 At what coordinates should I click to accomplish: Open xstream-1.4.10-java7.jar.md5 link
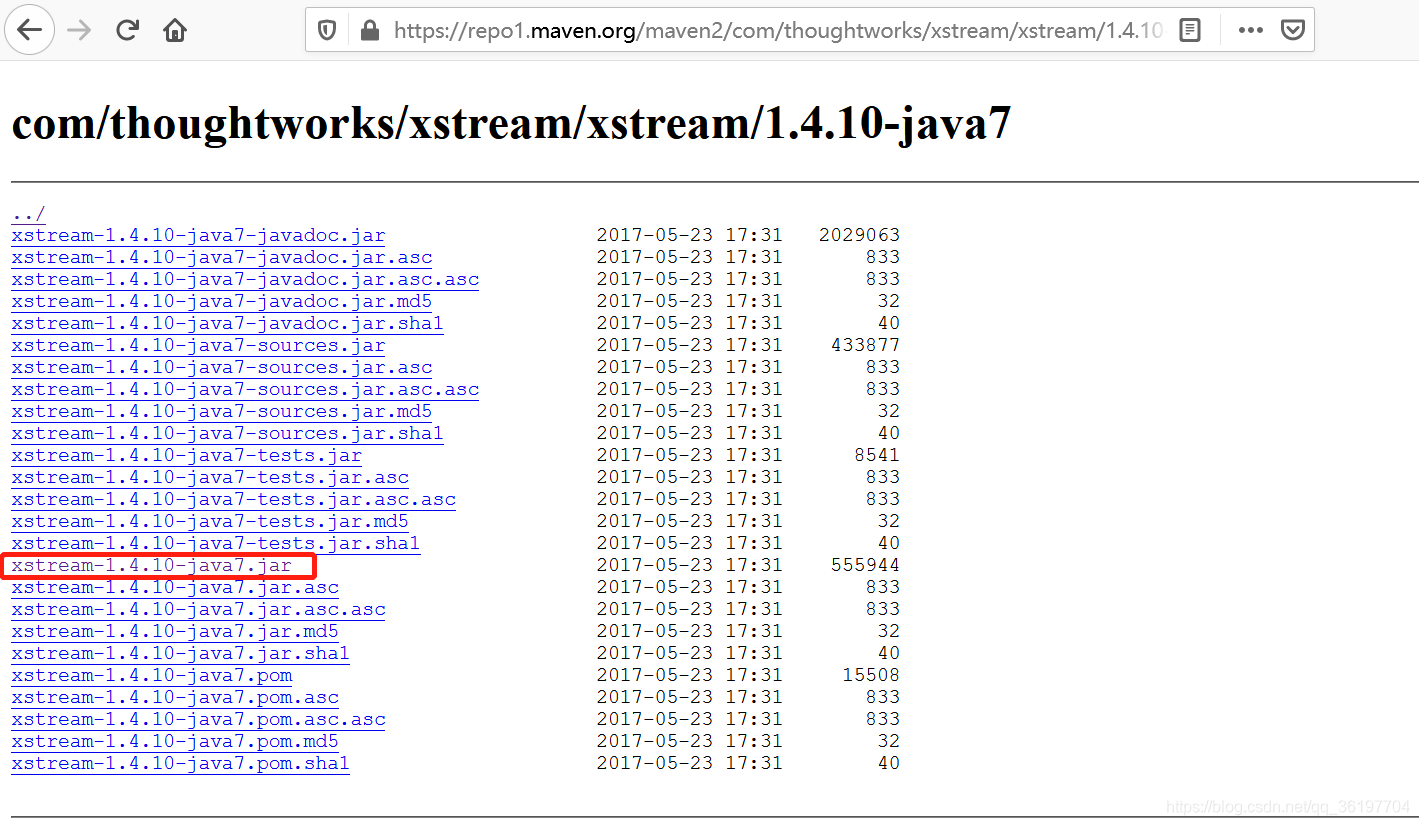tap(175, 631)
